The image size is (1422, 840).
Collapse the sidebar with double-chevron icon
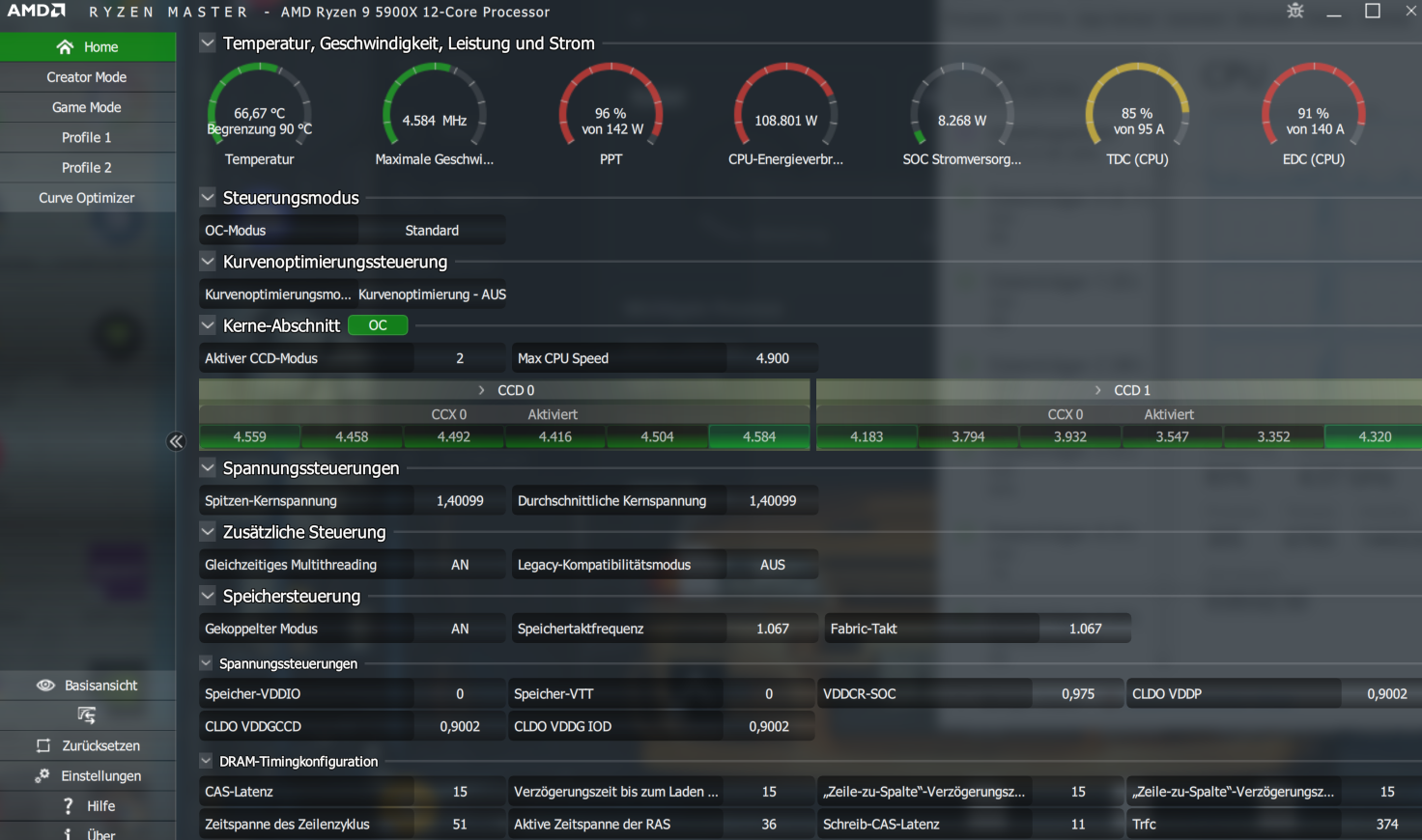click(x=176, y=441)
